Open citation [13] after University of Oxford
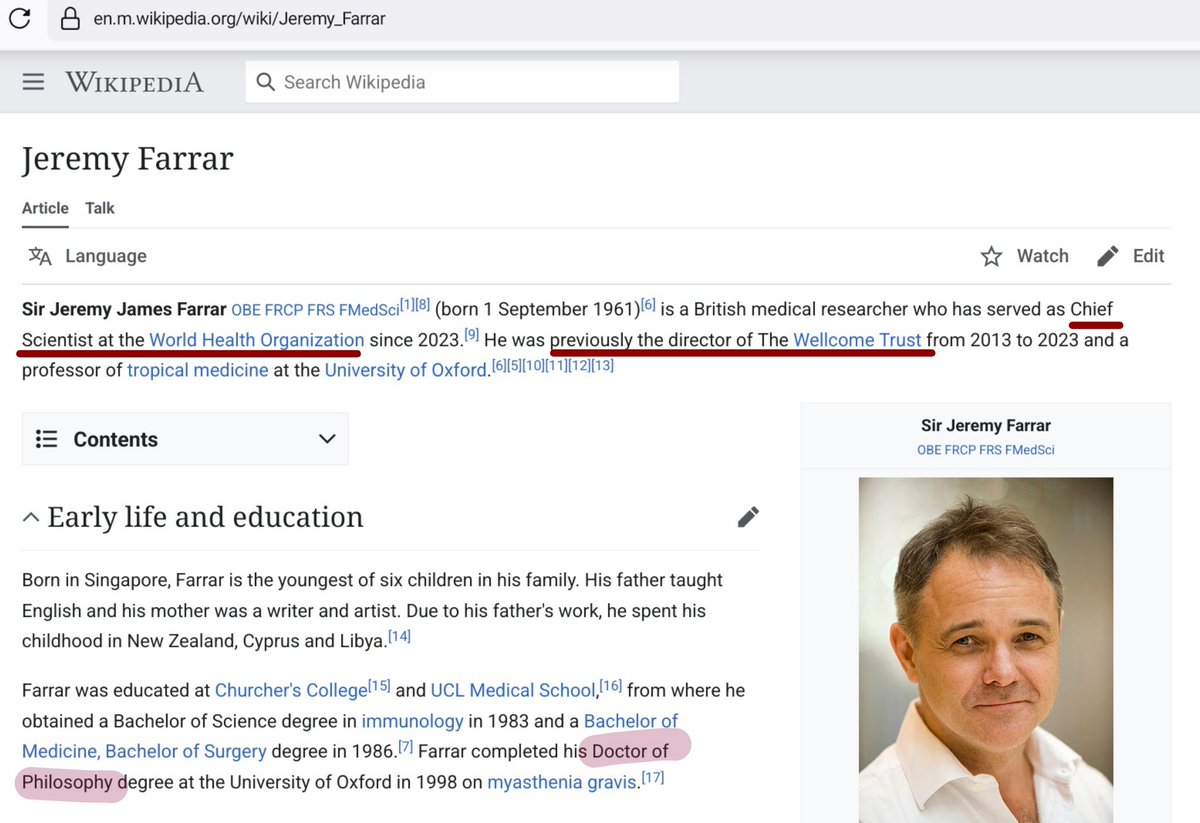 click(603, 365)
